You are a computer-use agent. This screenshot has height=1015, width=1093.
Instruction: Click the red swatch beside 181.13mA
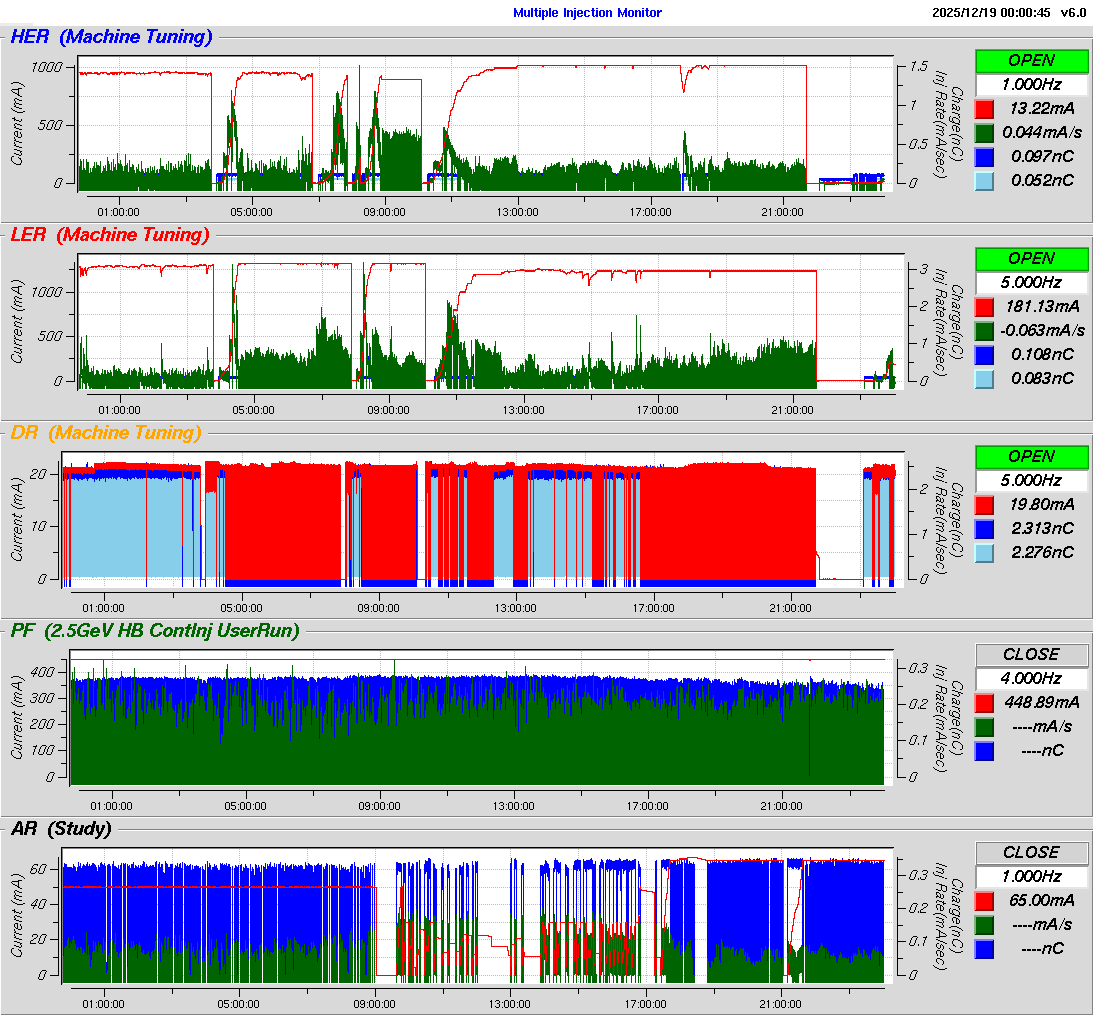coord(984,307)
